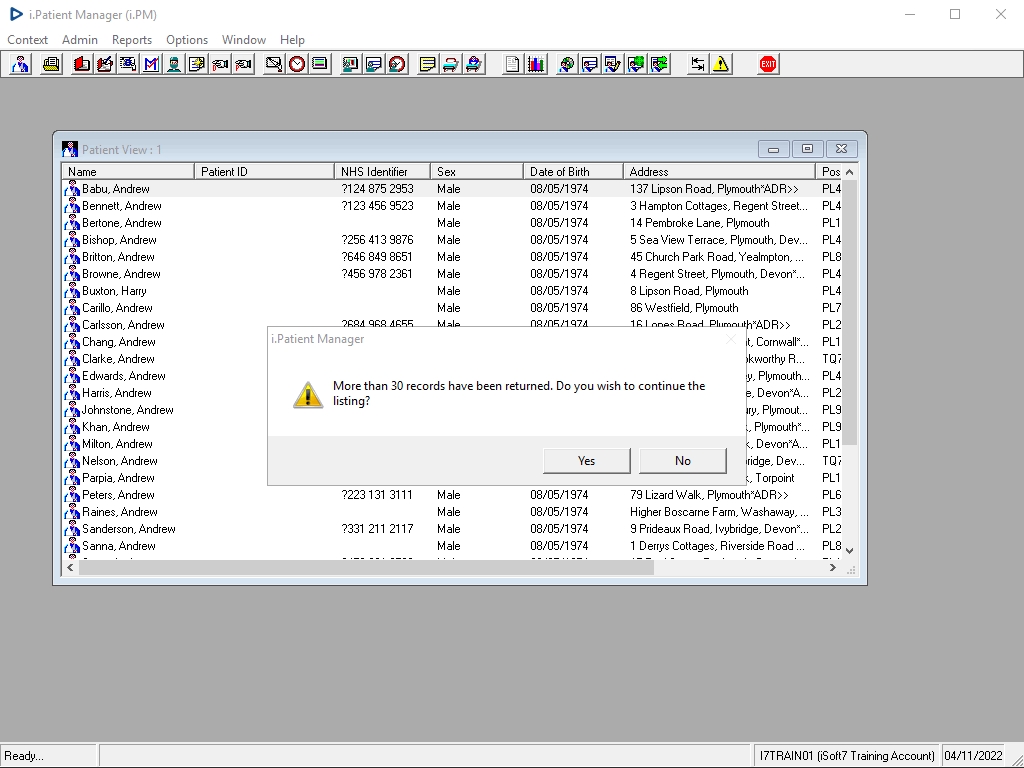Select patient row Sanderson, Andrew
The width and height of the screenshot is (1024, 768).
point(452,528)
